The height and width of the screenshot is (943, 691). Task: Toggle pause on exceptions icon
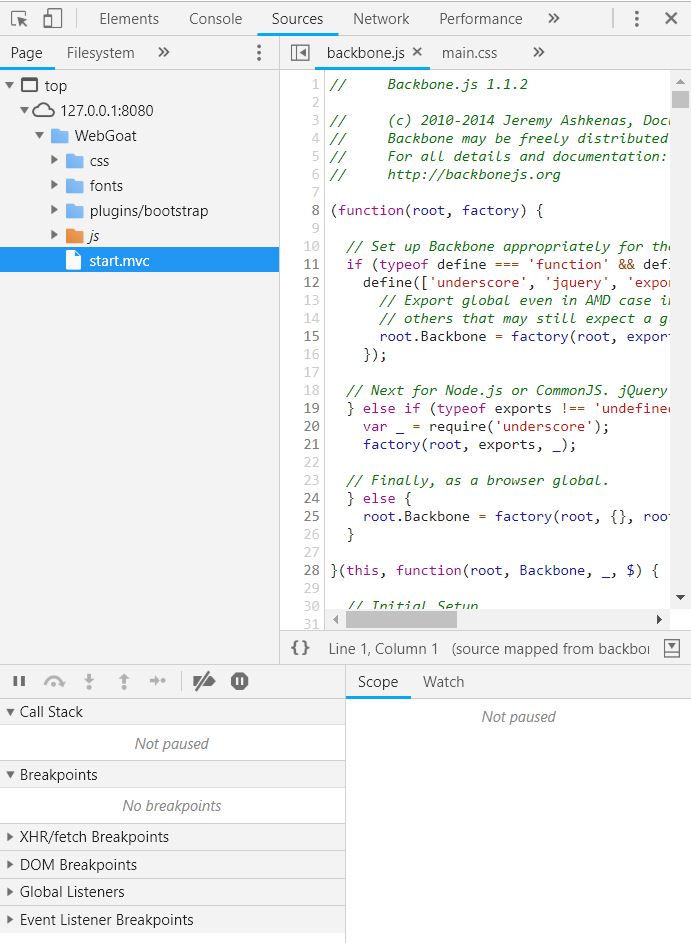(239, 681)
